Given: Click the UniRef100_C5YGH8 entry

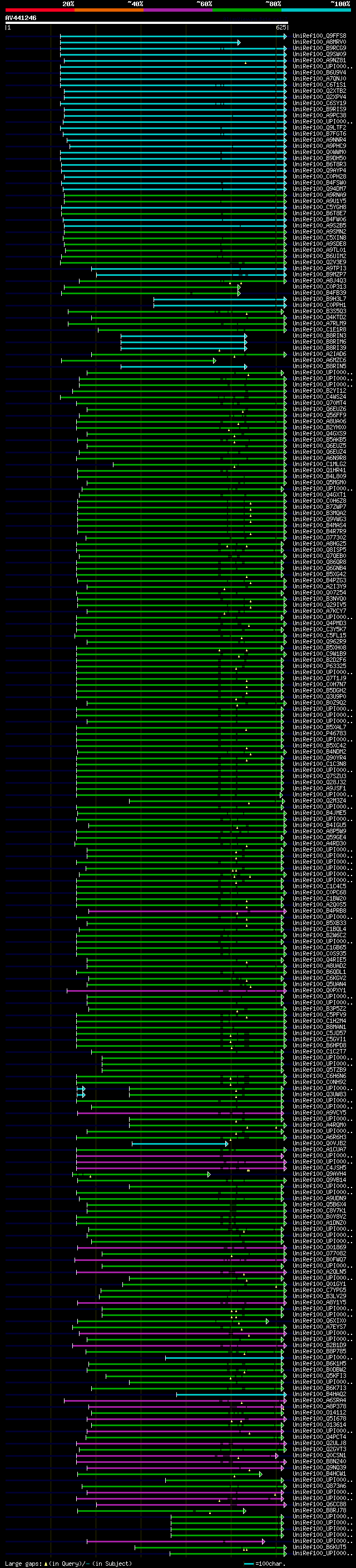Looking at the screenshot, I should tap(319, 207).
